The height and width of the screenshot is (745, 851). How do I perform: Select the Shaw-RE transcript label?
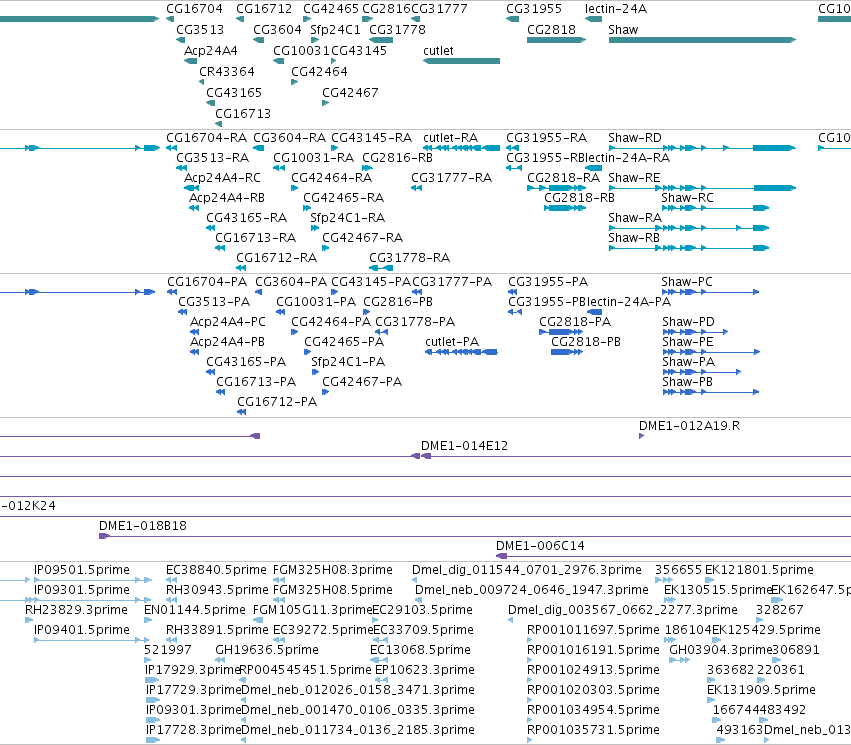(634, 178)
